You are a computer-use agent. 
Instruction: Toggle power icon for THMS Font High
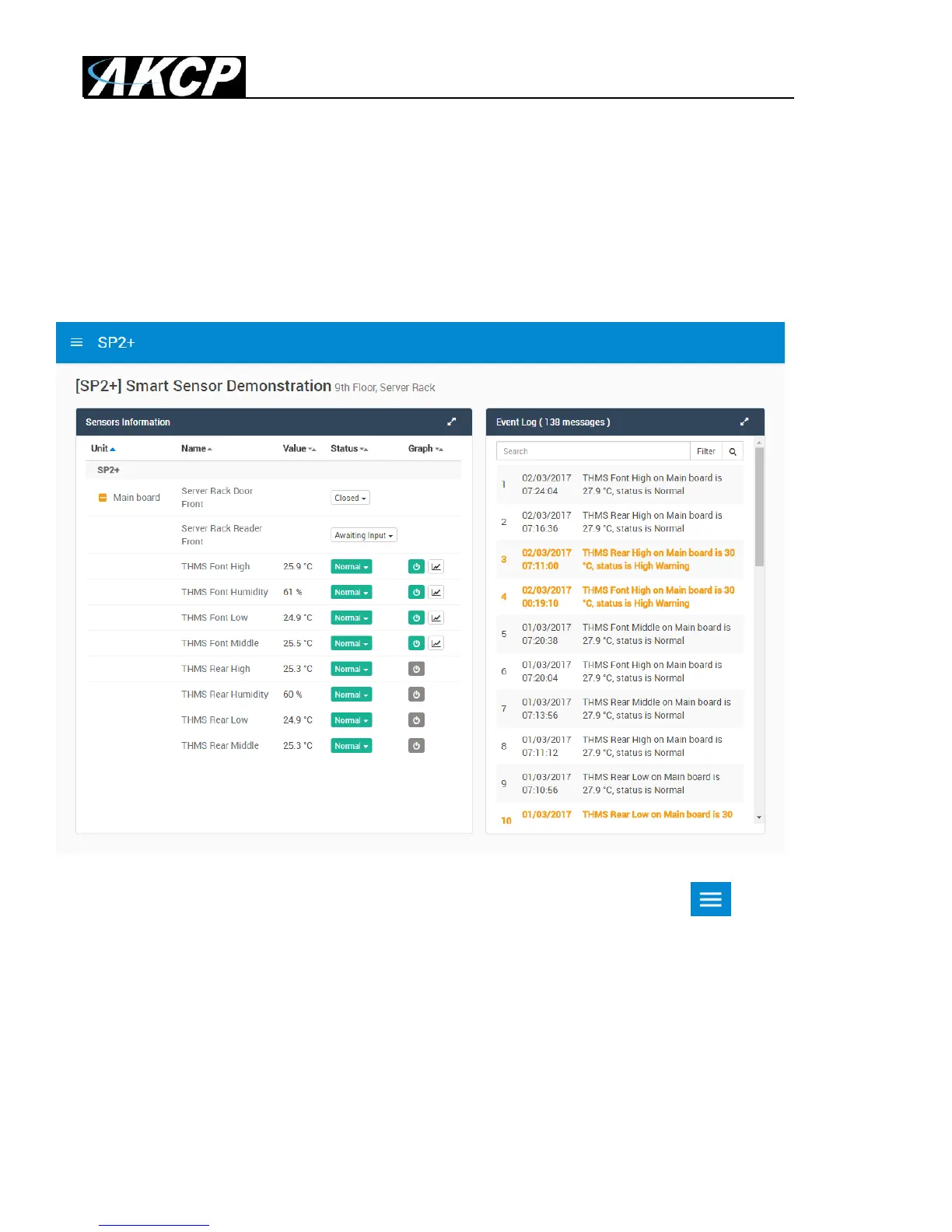(416, 567)
